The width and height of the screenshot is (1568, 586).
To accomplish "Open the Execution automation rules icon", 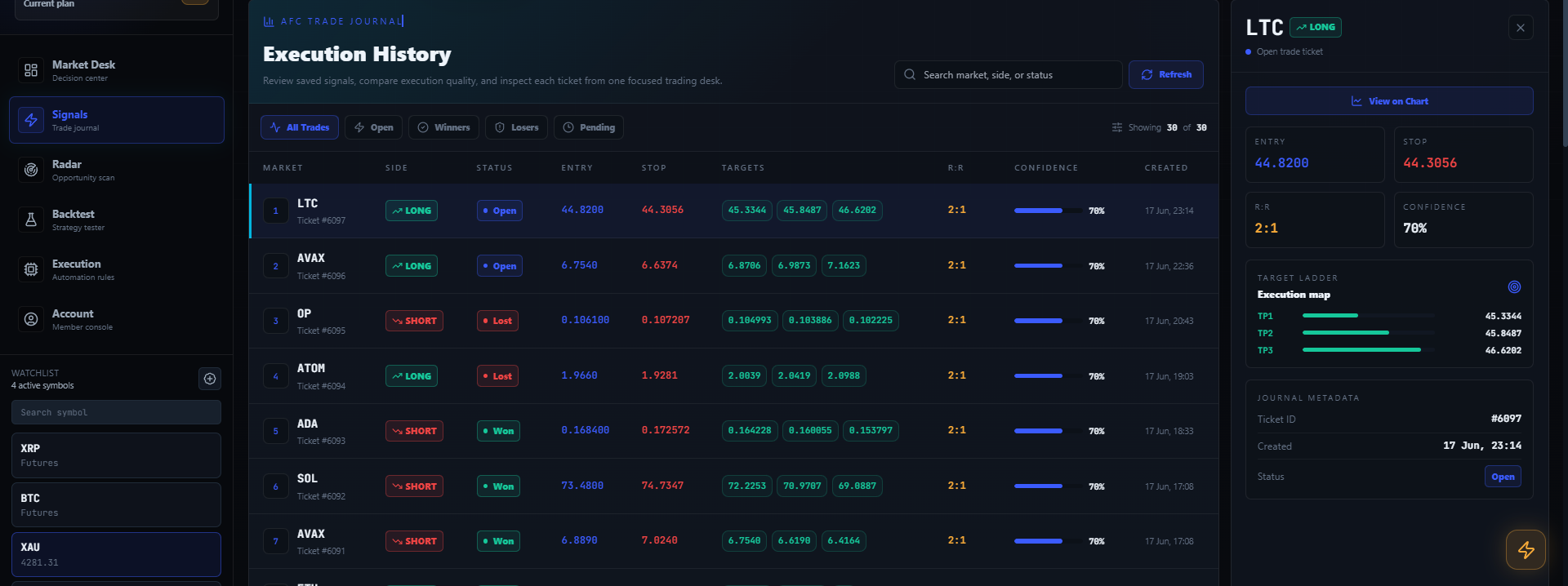I will click(x=31, y=269).
